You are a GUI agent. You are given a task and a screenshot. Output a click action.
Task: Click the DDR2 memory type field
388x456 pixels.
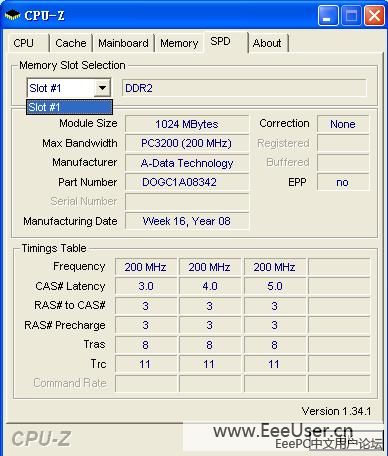pyautogui.click(x=244, y=88)
